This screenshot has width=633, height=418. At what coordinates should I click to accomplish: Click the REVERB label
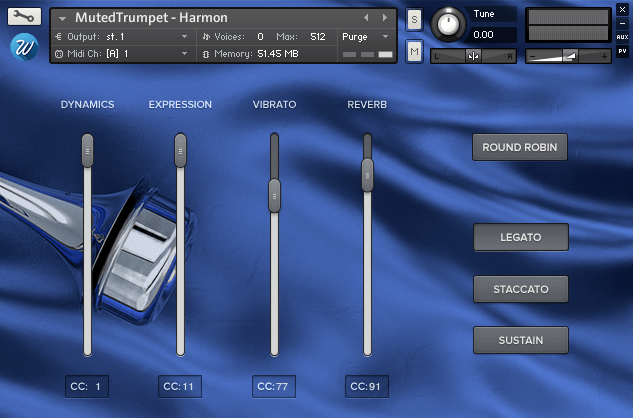click(x=367, y=105)
